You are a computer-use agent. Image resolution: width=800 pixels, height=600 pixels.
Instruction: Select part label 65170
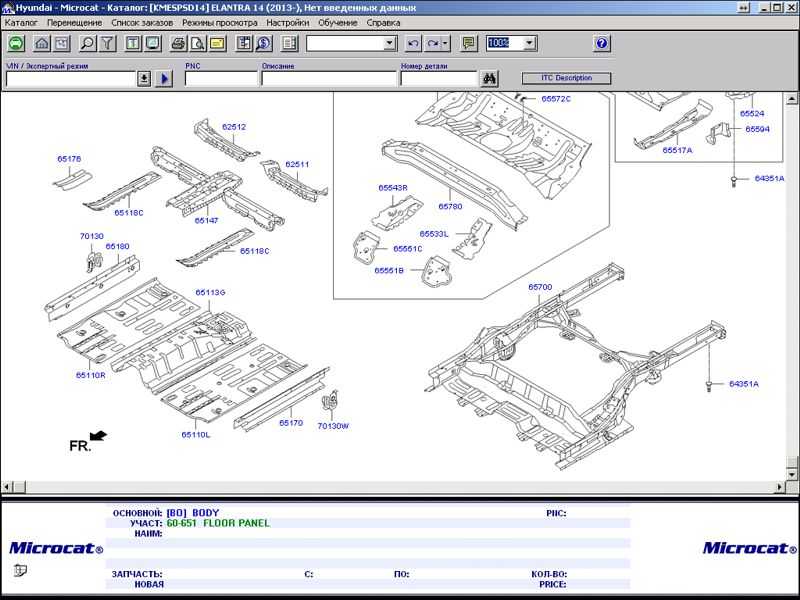pyautogui.click(x=291, y=423)
